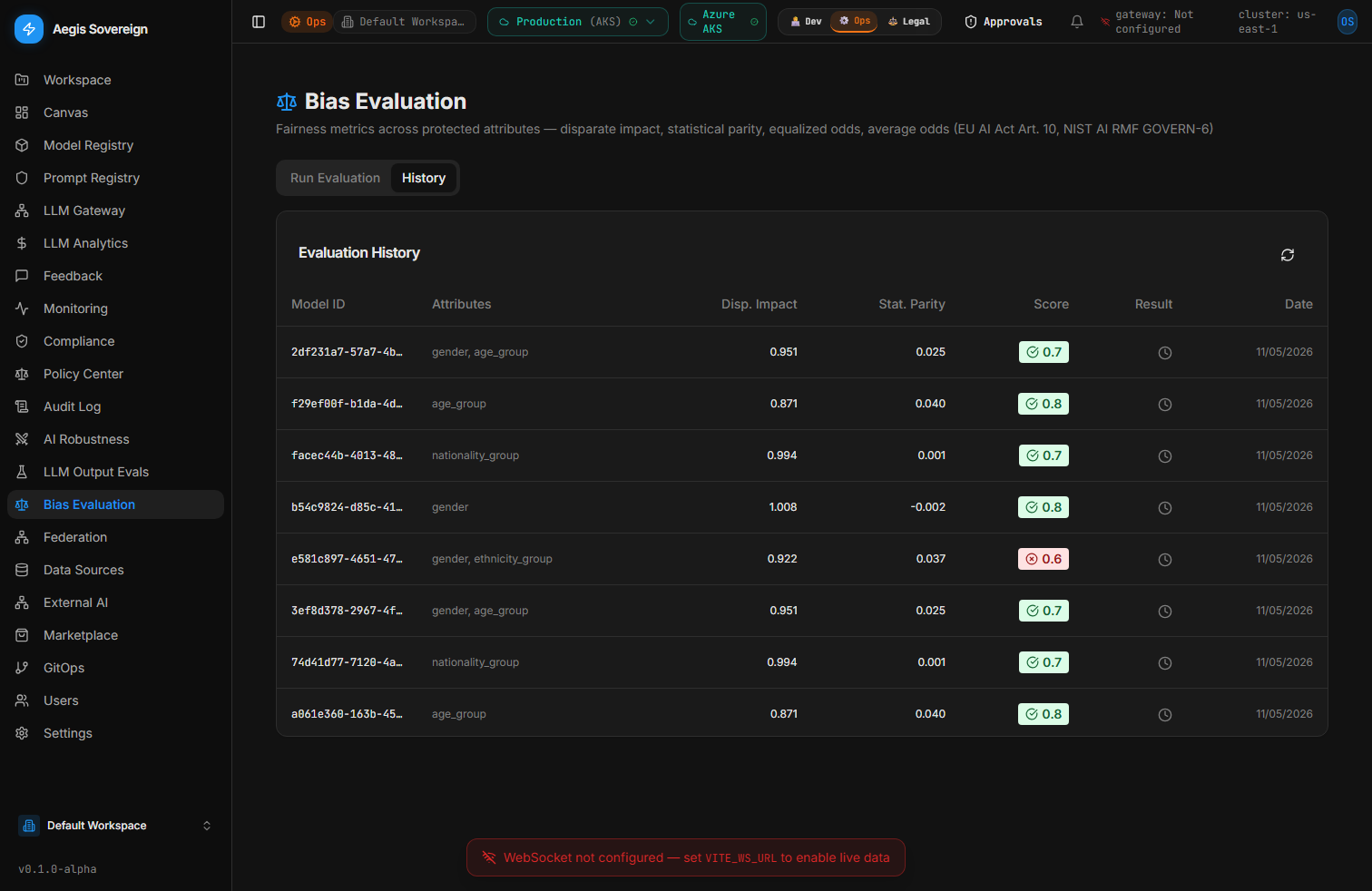Image resolution: width=1372 pixels, height=891 pixels.
Task: Open Data Sources database icon
Action: (22, 570)
